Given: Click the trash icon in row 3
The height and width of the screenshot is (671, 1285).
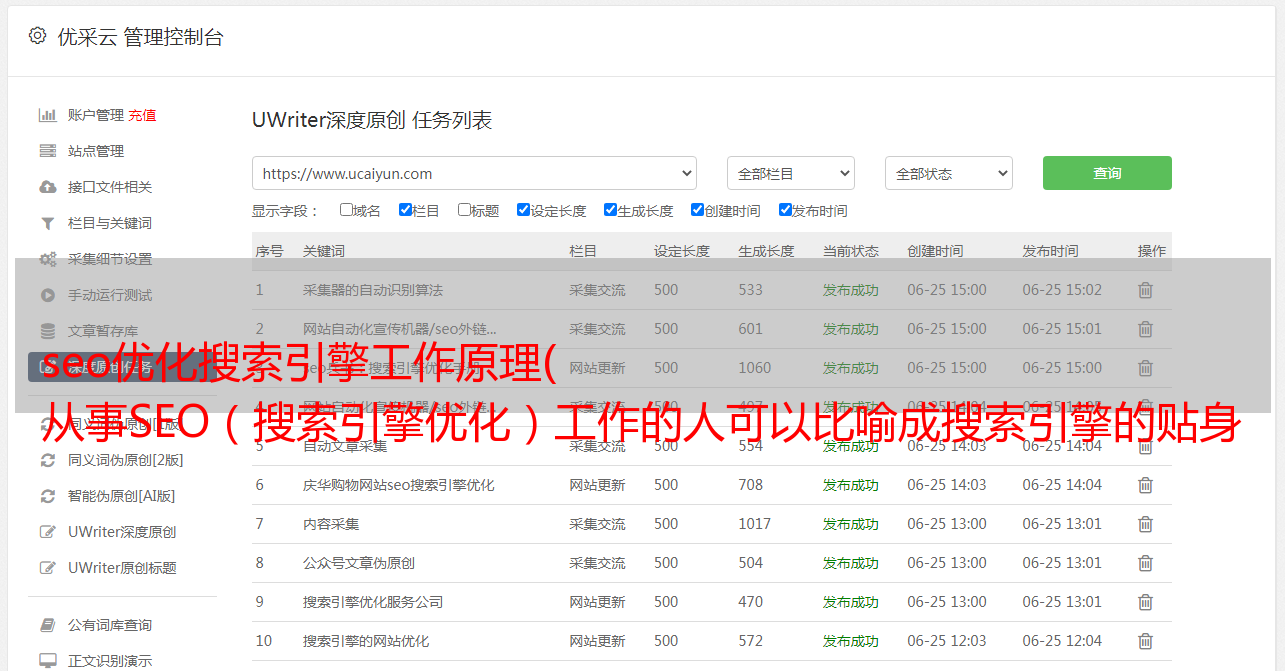Looking at the screenshot, I should click(1145, 368).
